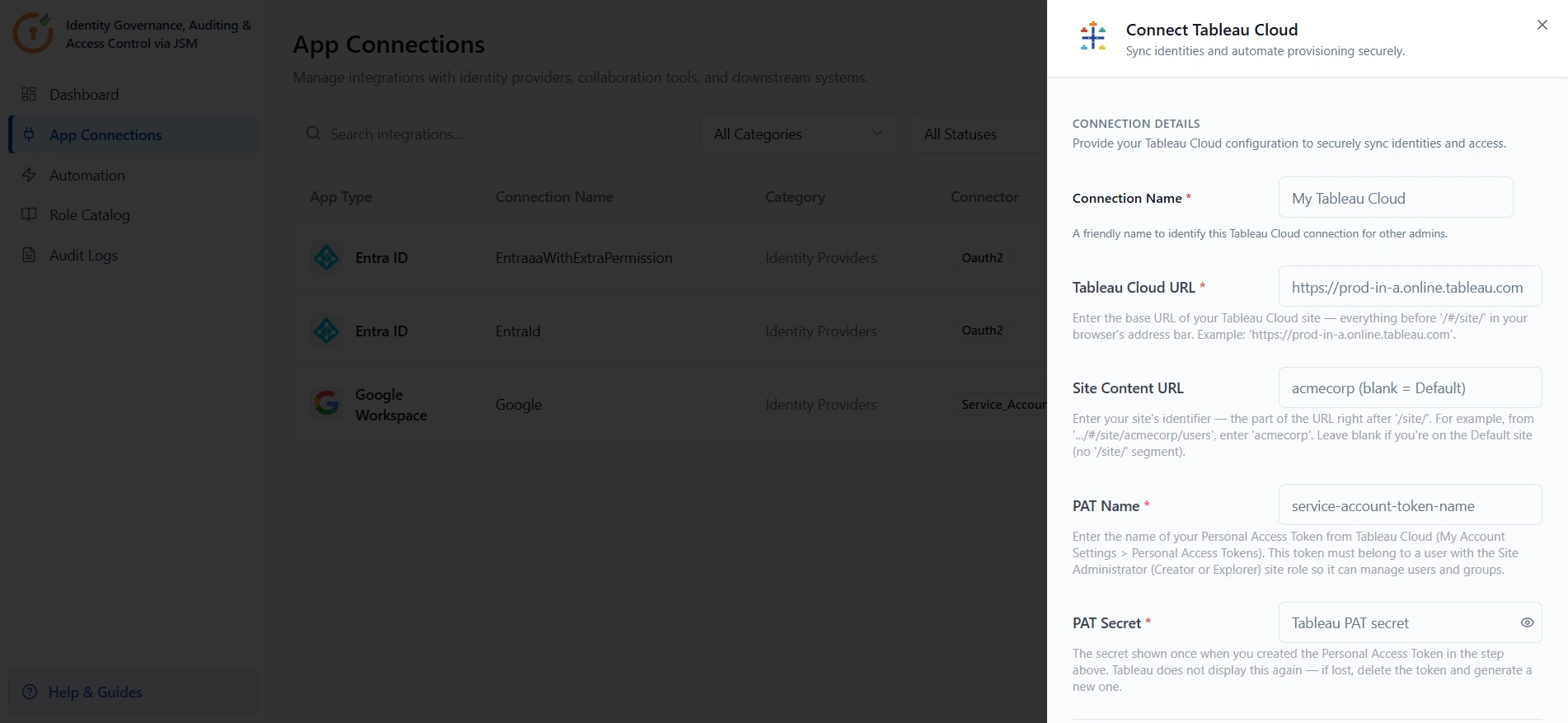1568x723 pixels.
Task: Open the All Statuses dropdown
Action: (979, 134)
